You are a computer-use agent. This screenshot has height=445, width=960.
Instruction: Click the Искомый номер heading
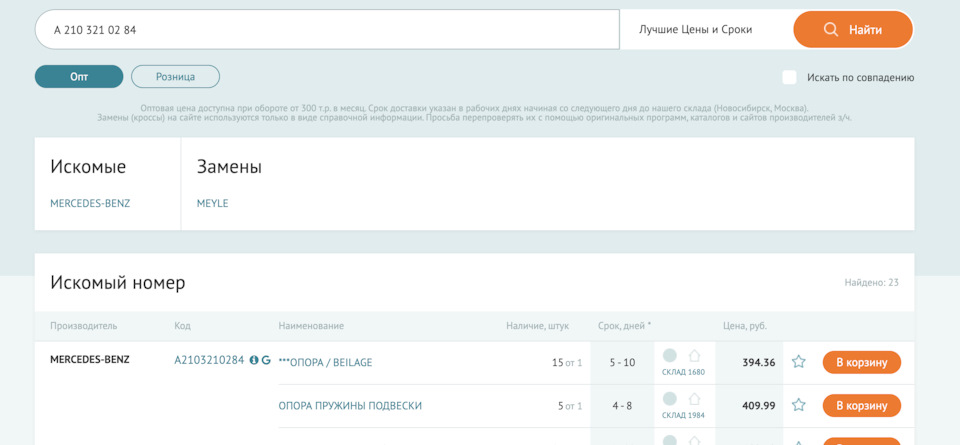click(118, 283)
